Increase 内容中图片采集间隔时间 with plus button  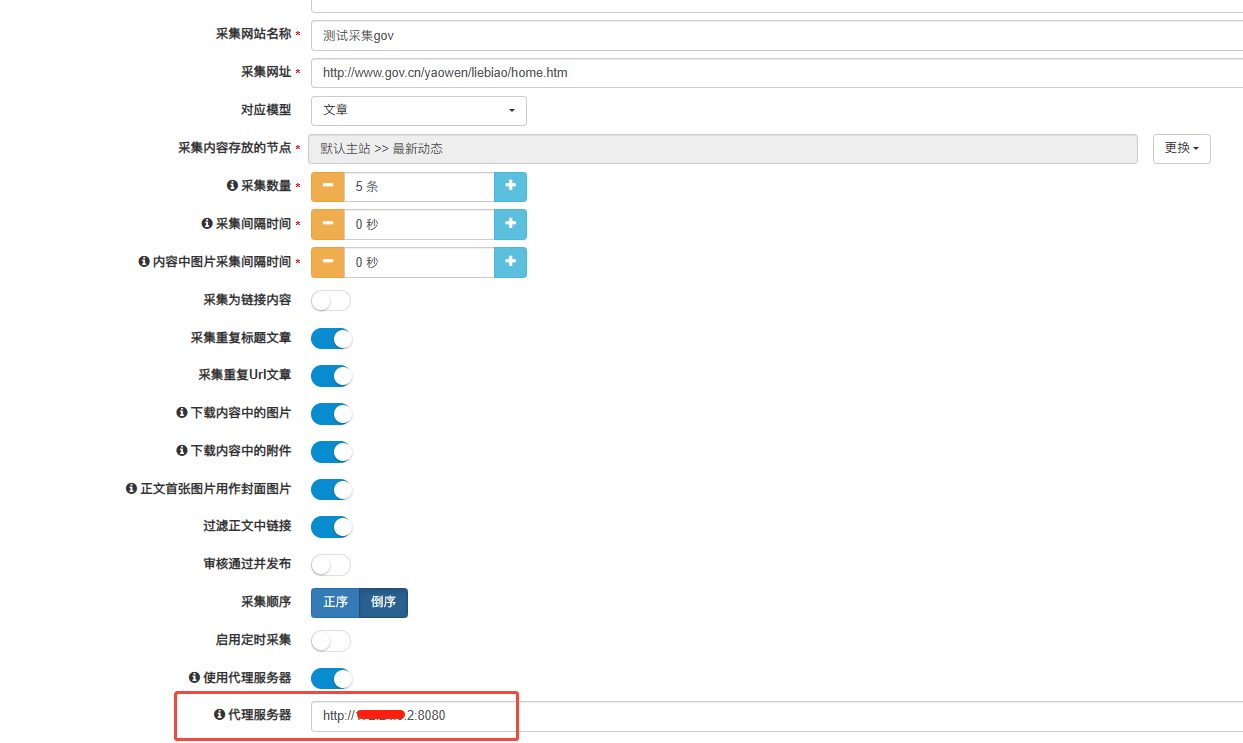coord(510,262)
